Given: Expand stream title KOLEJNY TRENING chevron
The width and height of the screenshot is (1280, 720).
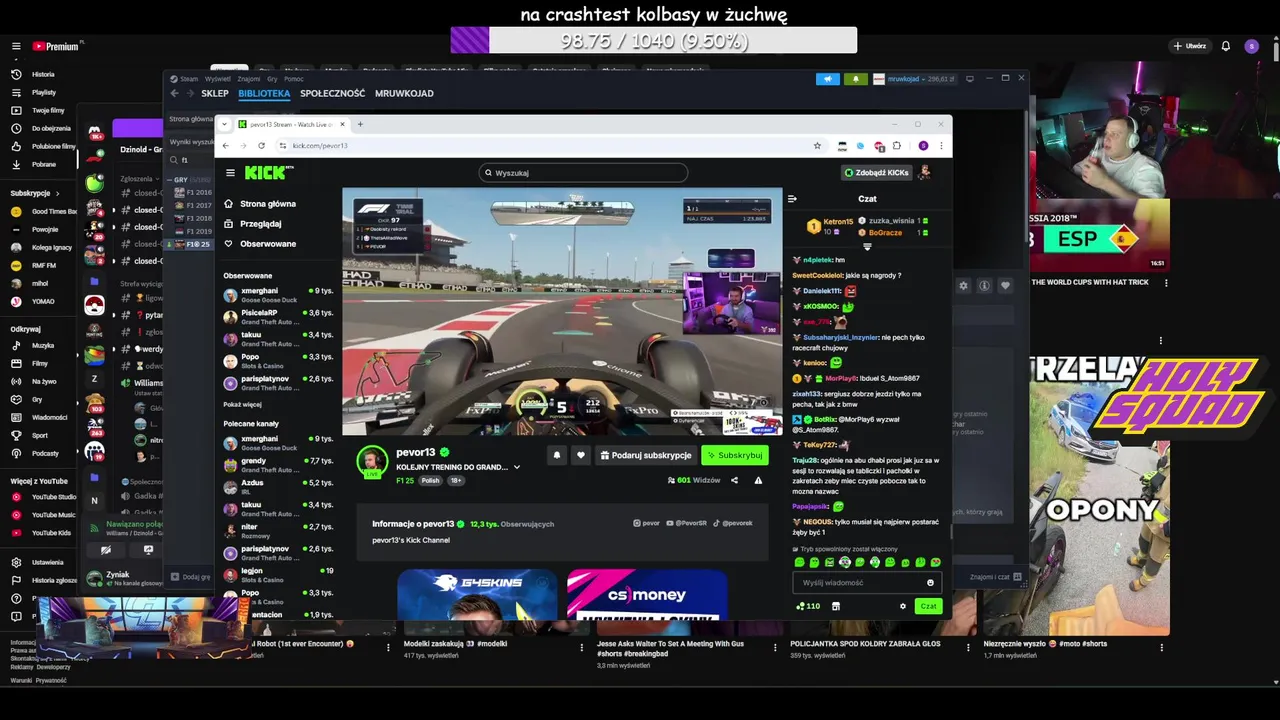Looking at the screenshot, I should pyautogui.click(x=517, y=467).
